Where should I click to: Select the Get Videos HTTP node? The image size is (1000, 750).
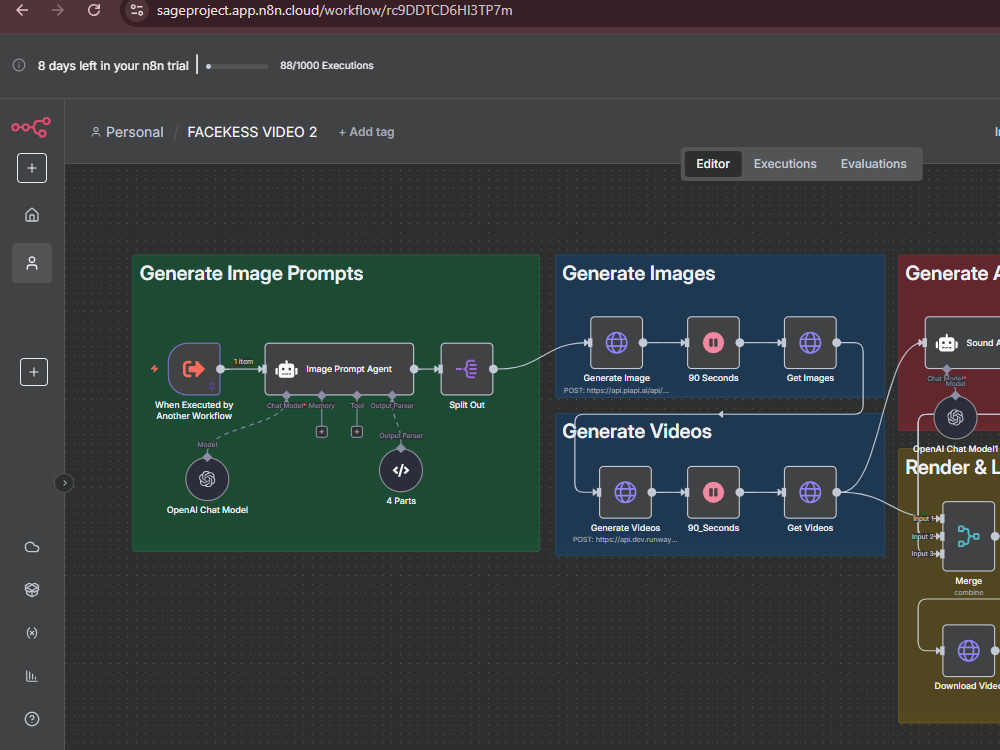810,492
